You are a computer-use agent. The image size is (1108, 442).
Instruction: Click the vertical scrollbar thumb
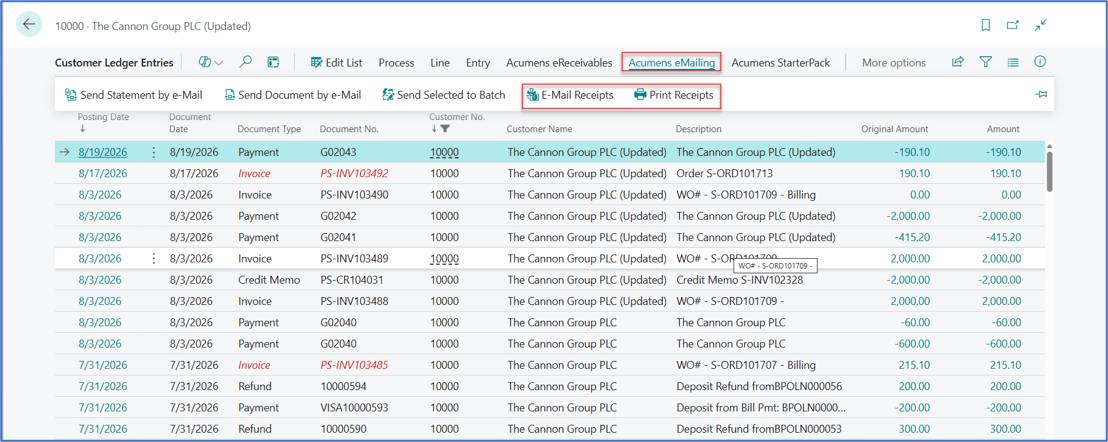[1049, 170]
